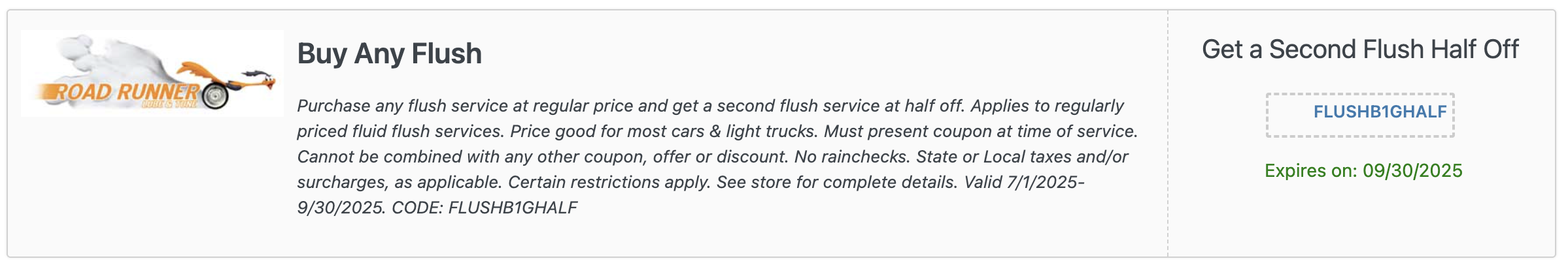Image resolution: width=1568 pixels, height=265 pixels.
Task: Click the Purchase any flush service opening sentence
Action: tap(631, 106)
